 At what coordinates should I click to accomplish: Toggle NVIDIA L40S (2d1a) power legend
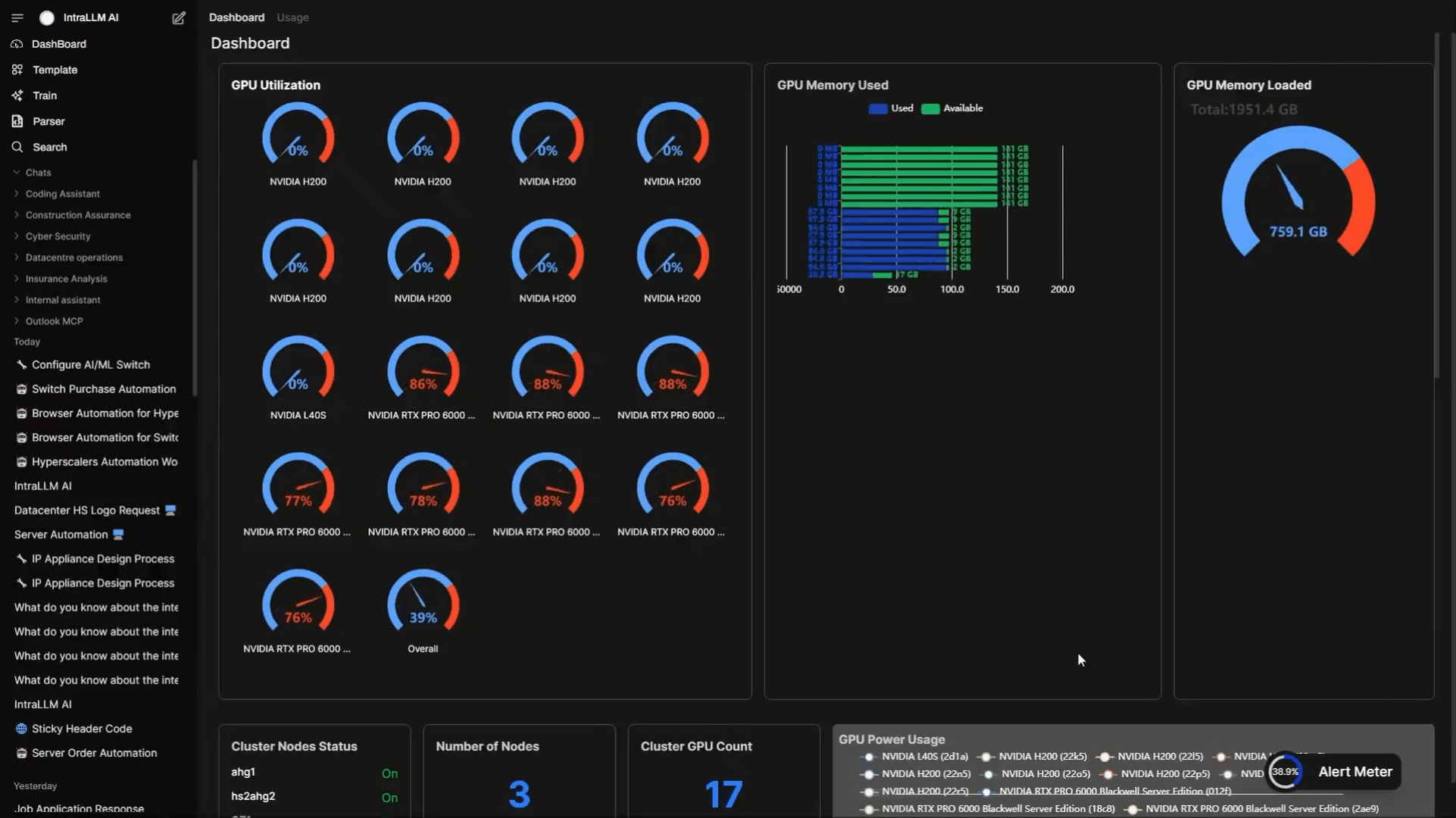(915, 757)
